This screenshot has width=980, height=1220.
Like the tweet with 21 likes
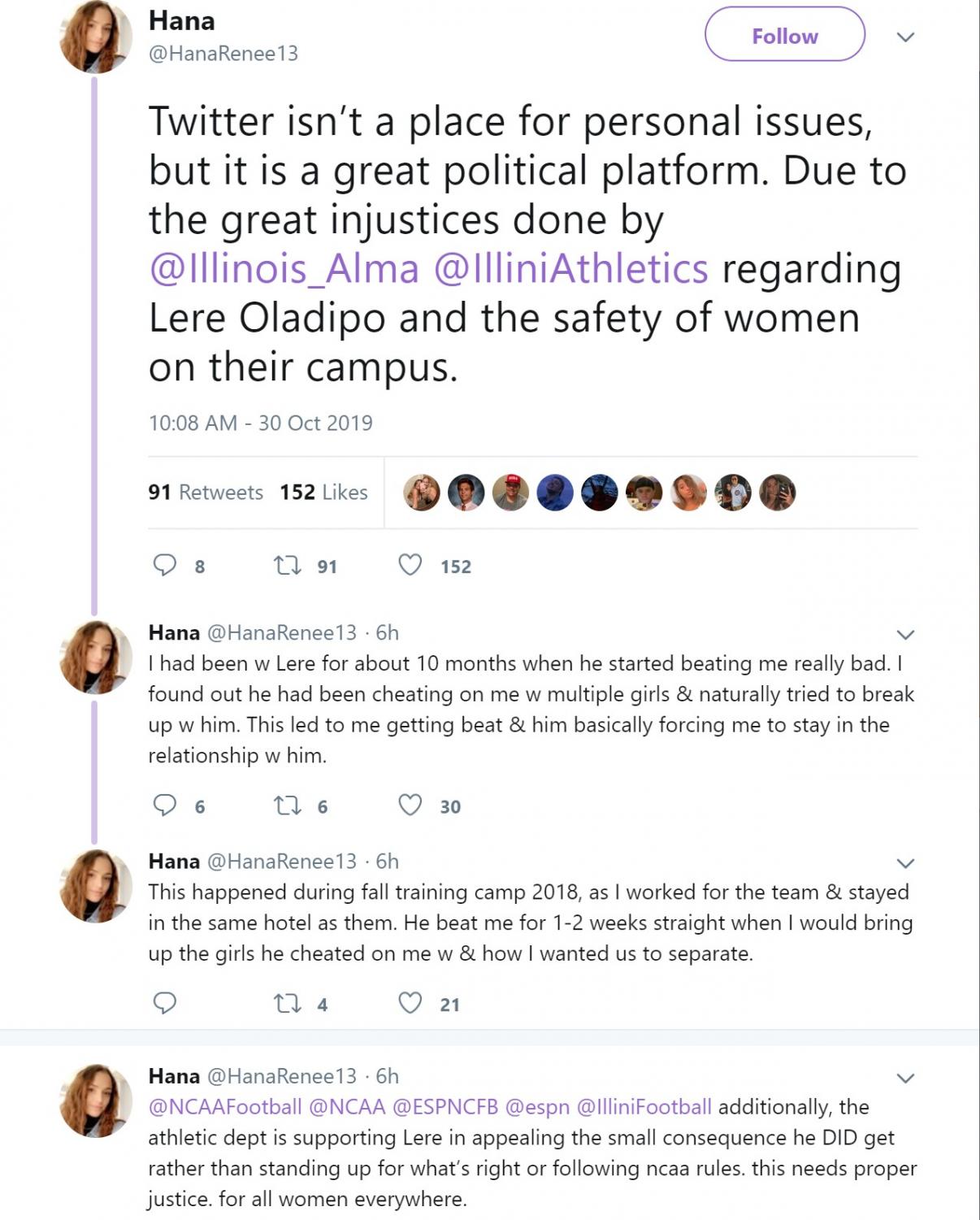tap(410, 1004)
